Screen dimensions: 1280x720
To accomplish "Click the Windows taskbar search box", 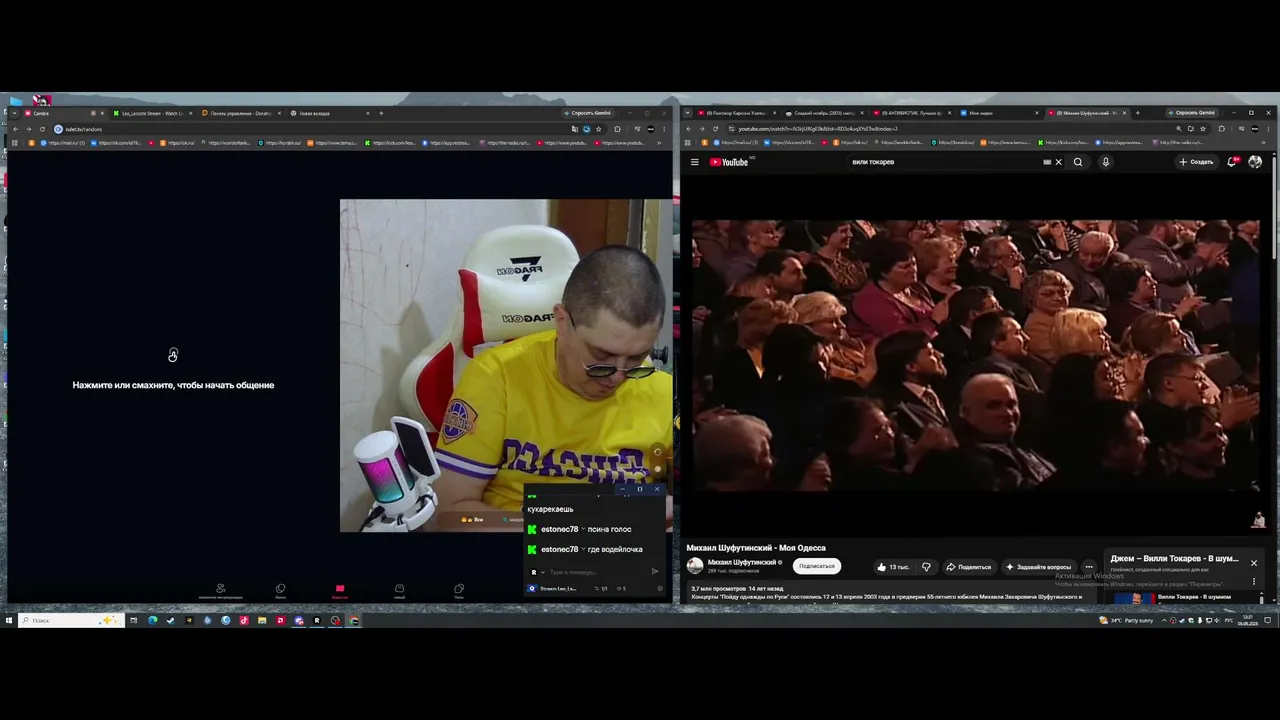I will tap(70, 620).
